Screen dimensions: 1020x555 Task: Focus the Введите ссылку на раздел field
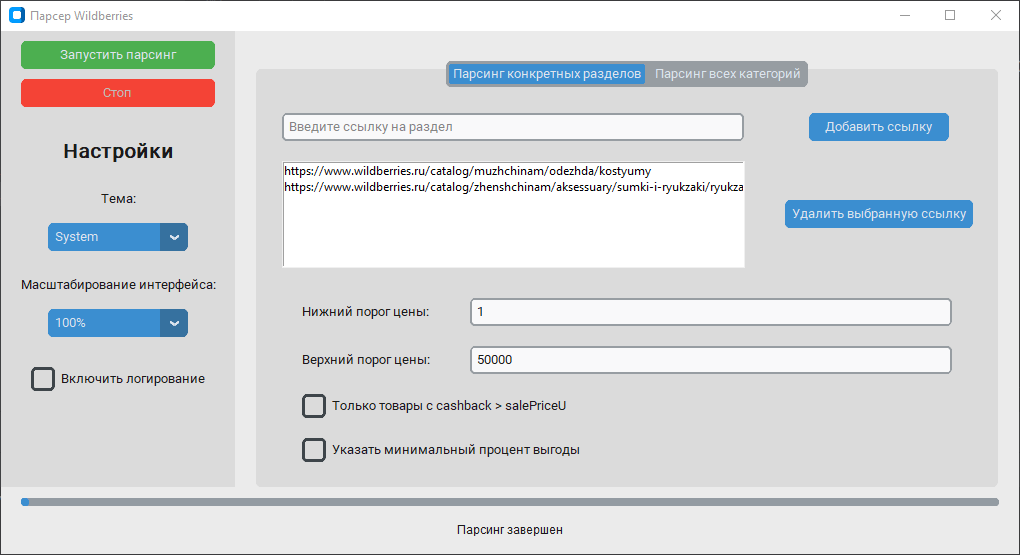click(512, 127)
